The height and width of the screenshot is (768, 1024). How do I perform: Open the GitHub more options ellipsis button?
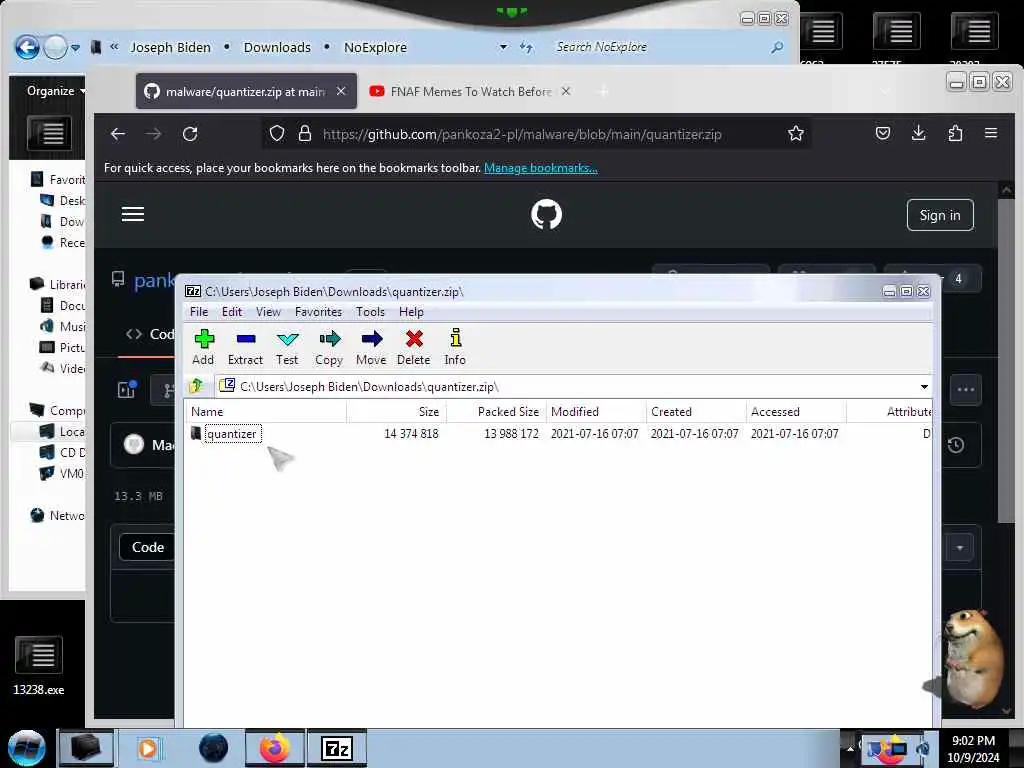click(x=965, y=390)
